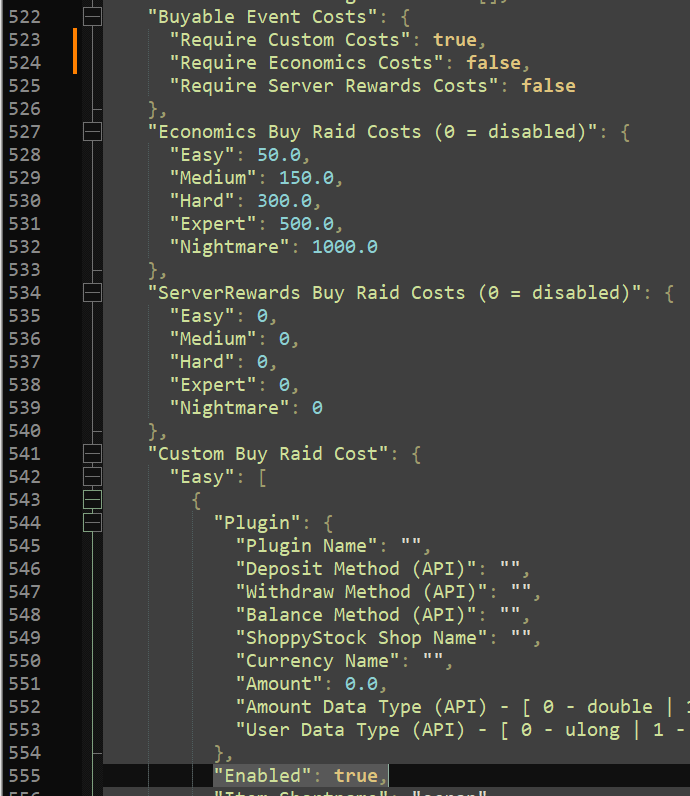Click the empty "Plugin Name" string value
This screenshot has height=796, width=690.
click(x=411, y=546)
